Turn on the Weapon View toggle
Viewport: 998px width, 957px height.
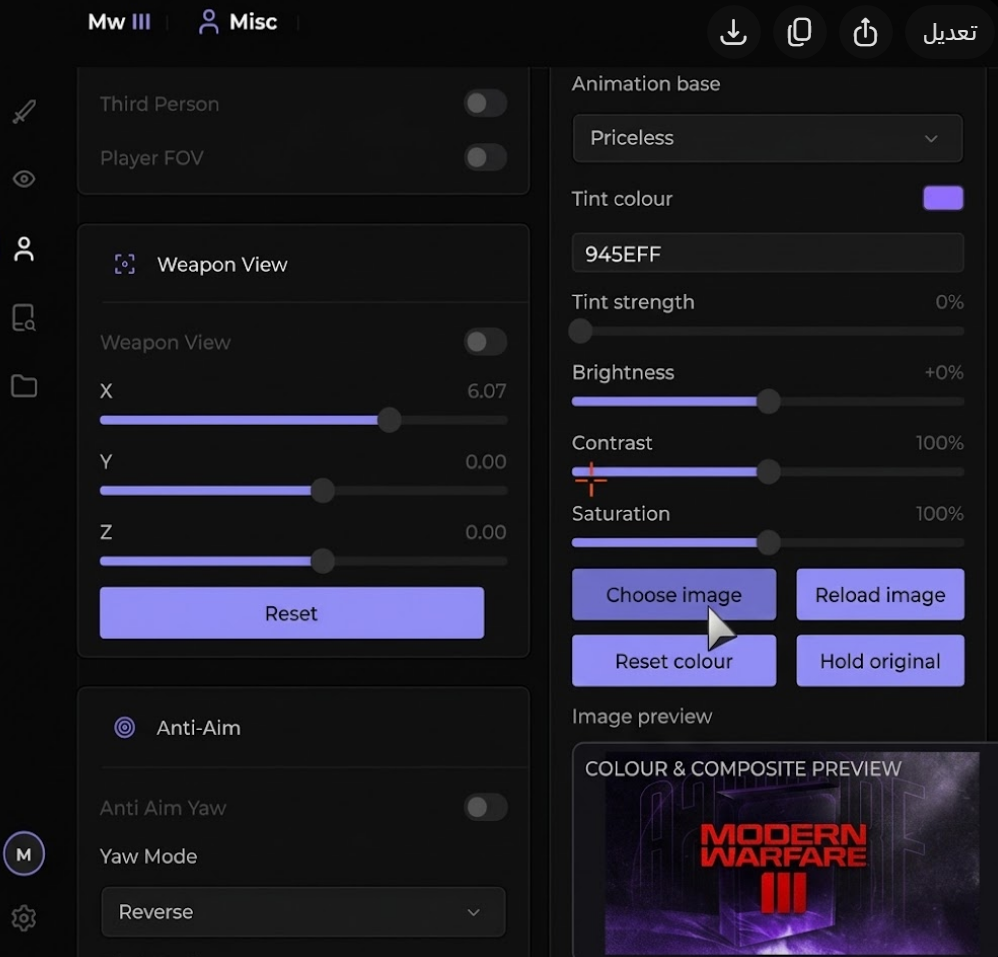(486, 342)
